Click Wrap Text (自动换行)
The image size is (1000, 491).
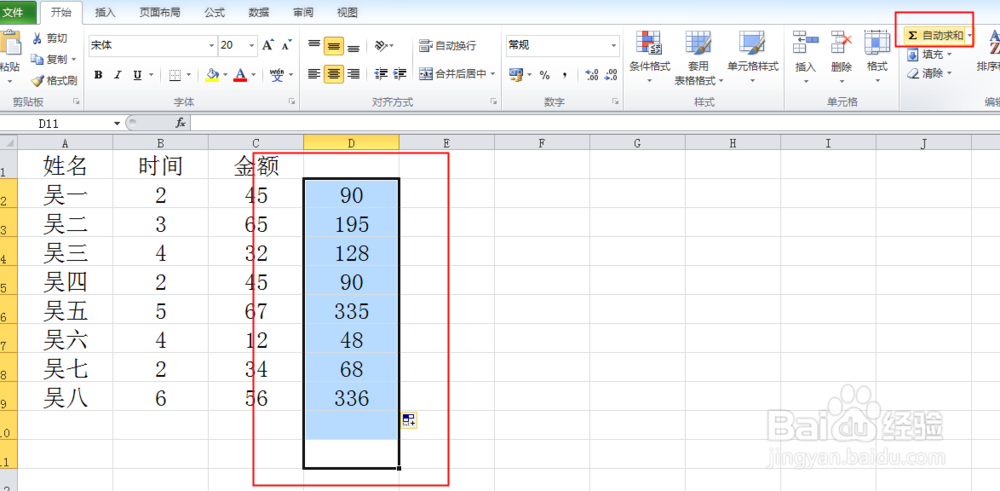(x=447, y=45)
